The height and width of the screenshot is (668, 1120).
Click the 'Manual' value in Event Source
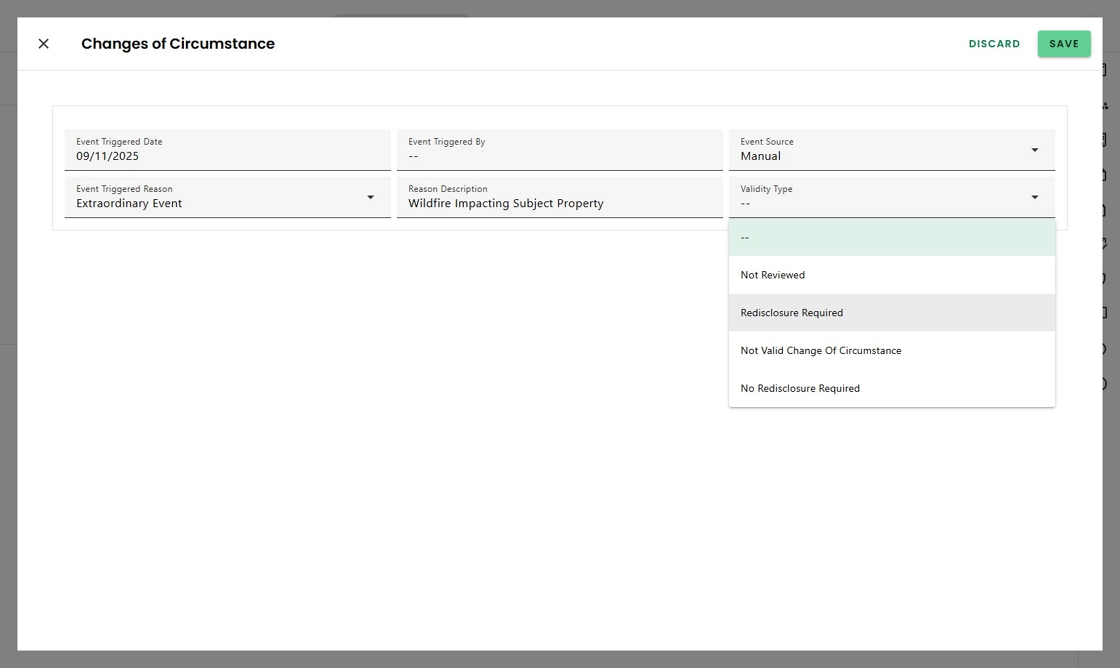pyautogui.click(x=761, y=157)
